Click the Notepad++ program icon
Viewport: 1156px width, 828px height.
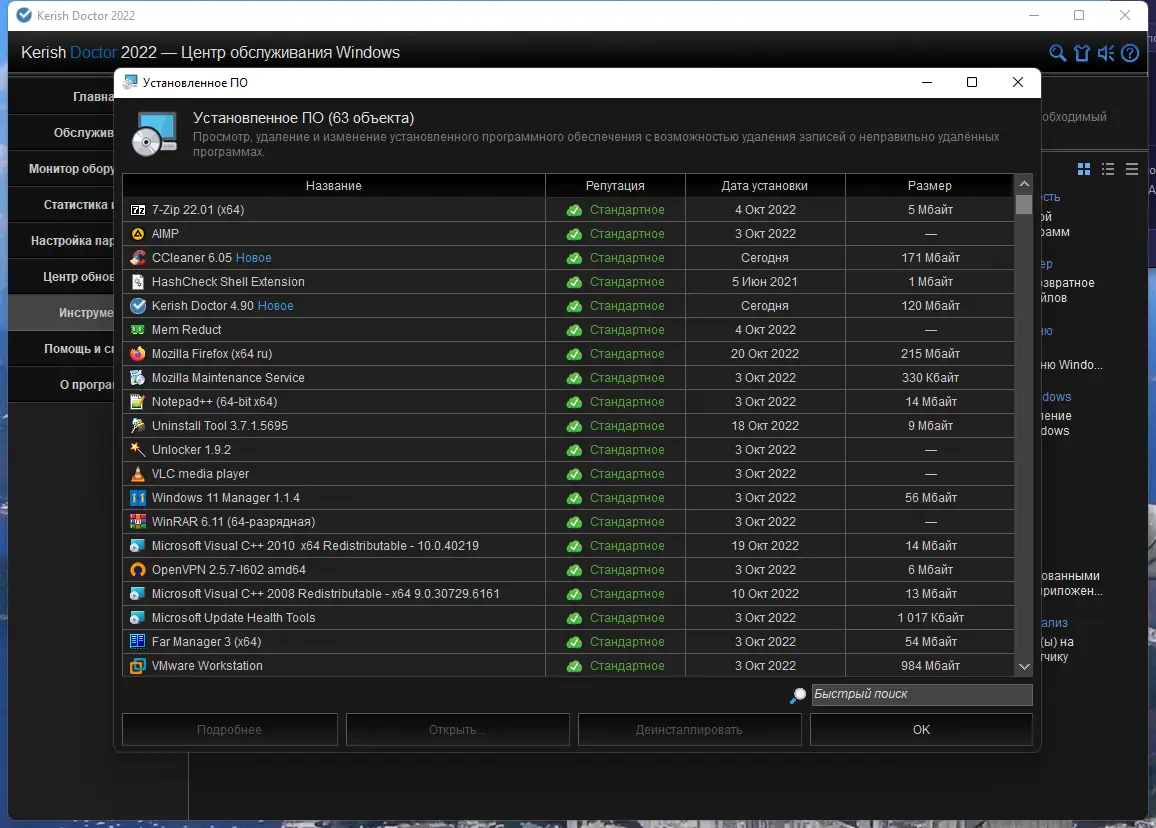coord(138,402)
